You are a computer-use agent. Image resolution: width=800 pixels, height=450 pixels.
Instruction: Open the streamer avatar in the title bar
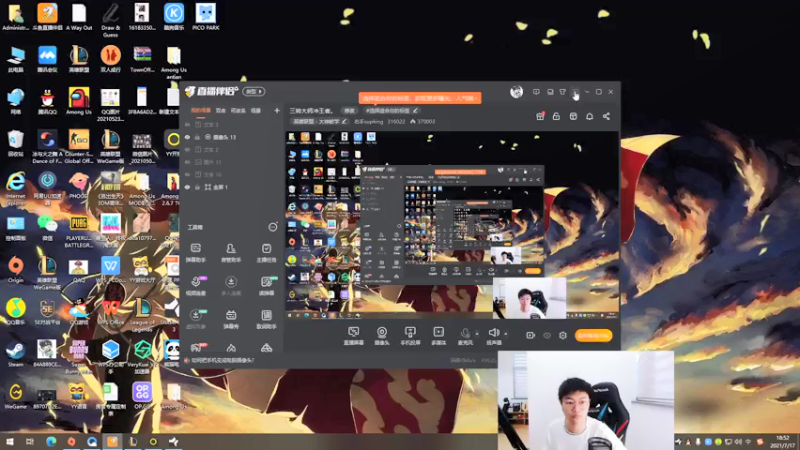516,92
